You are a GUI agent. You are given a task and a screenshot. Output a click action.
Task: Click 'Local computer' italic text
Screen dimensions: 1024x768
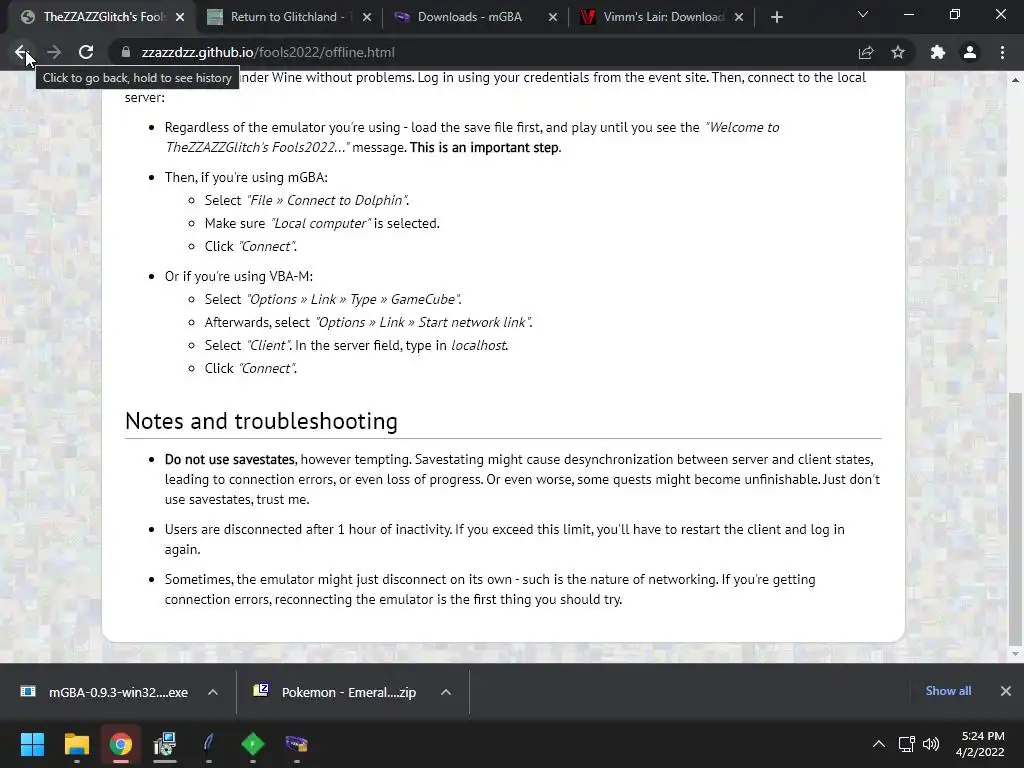tap(320, 223)
